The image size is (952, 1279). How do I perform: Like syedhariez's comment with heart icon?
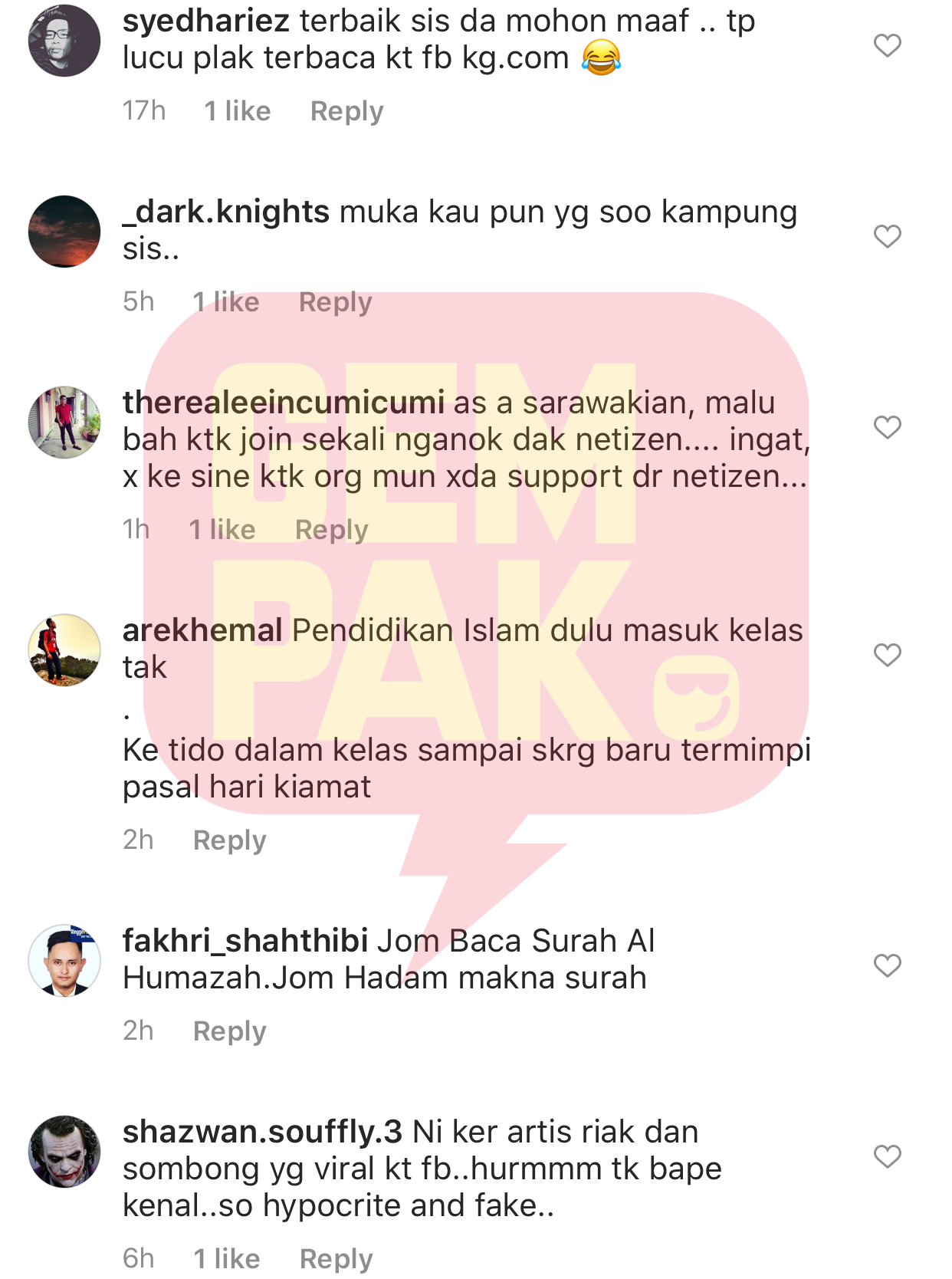(887, 45)
